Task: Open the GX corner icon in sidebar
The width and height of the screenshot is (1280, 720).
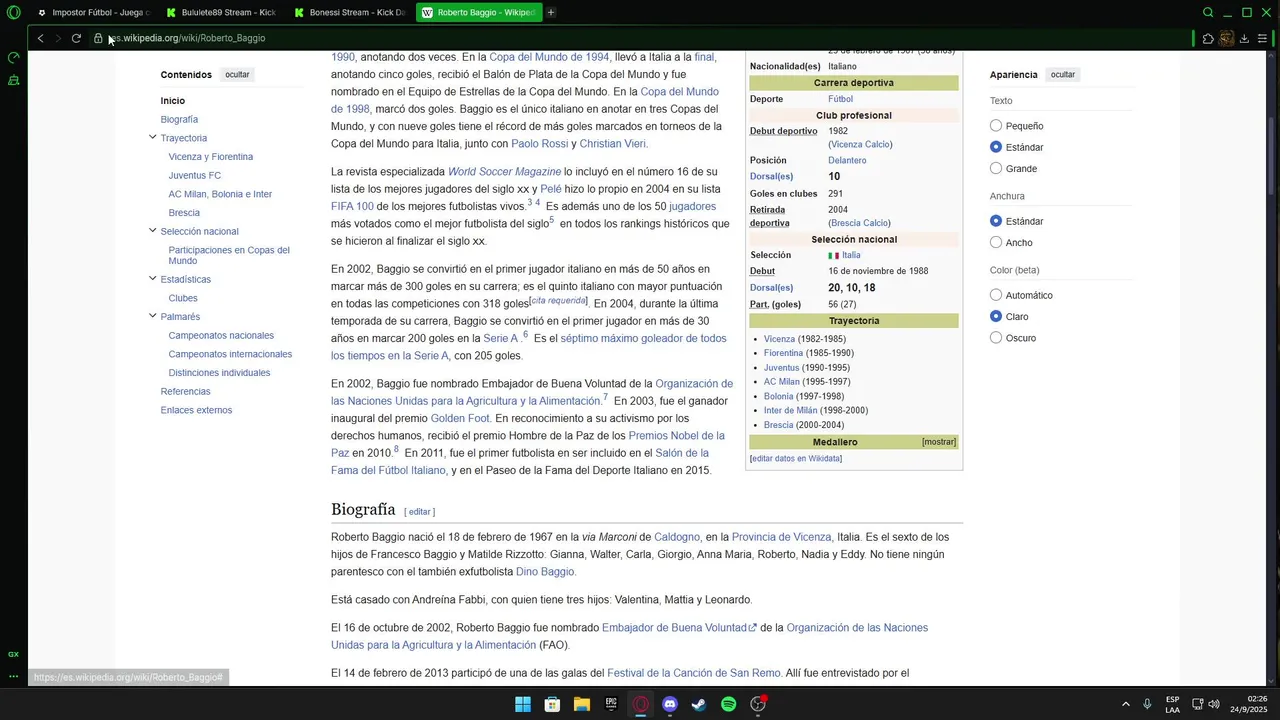Action: pos(13,654)
